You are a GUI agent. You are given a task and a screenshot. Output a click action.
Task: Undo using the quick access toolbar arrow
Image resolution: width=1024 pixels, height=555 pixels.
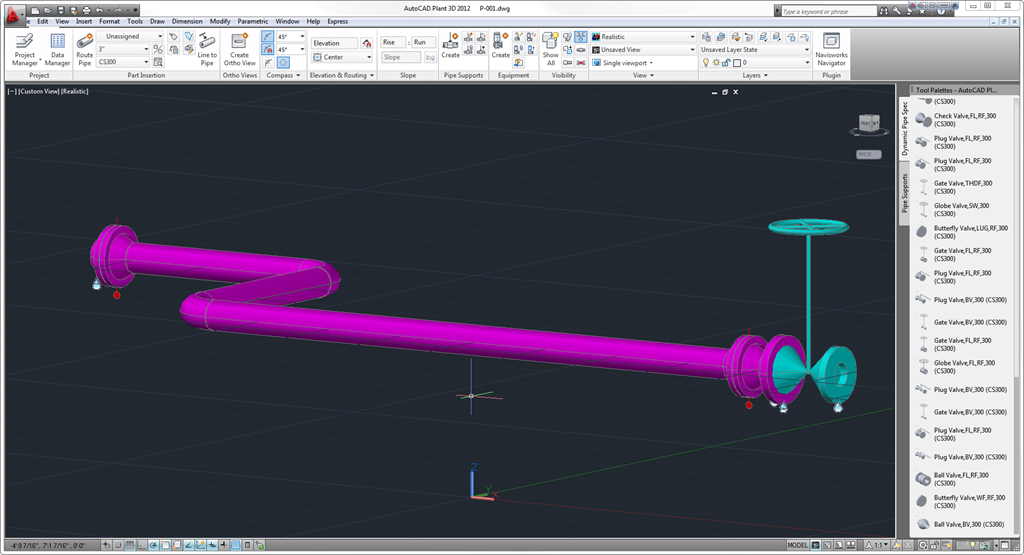(x=99, y=10)
